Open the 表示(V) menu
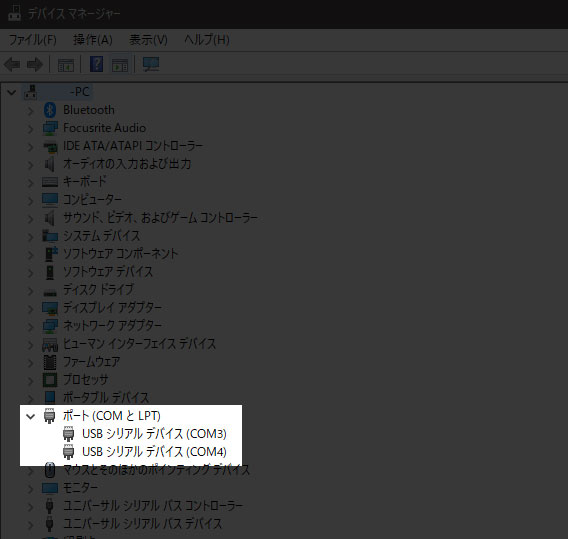Viewport: 568px width, 539px height. (148, 40)
